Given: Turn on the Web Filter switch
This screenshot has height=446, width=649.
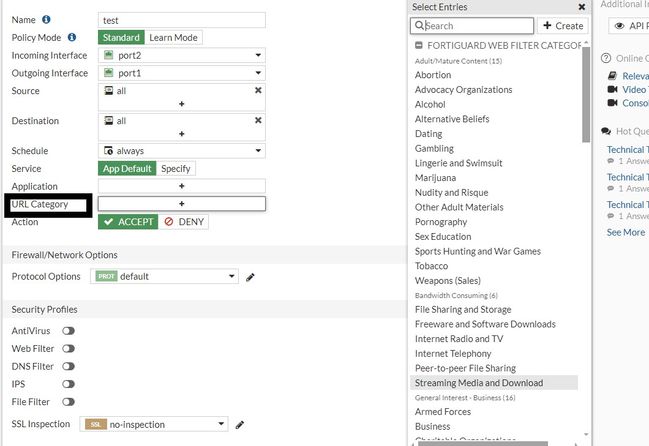Looking at the screenshot, I should point(69,348).
